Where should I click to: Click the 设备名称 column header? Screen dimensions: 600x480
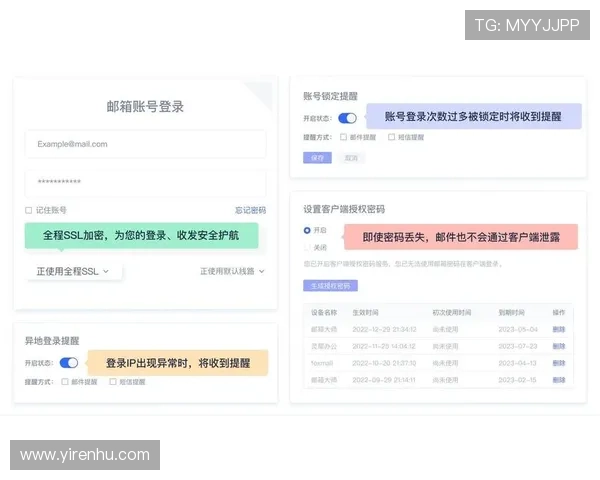click(324, 312)
